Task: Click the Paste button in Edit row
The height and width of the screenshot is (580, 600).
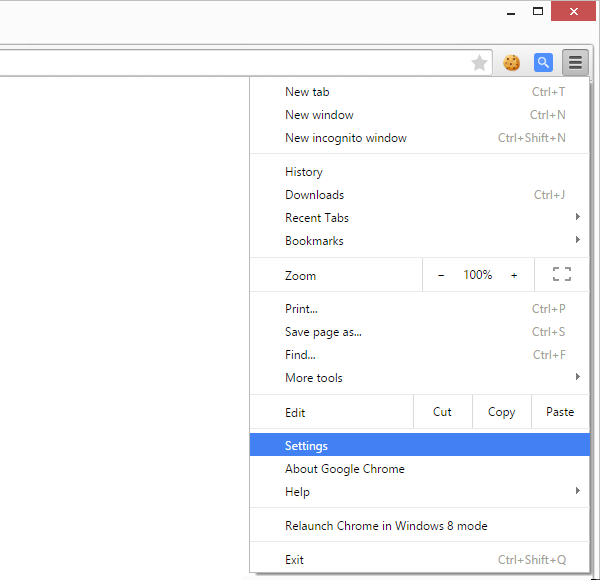Action: [x=560, y=412]
